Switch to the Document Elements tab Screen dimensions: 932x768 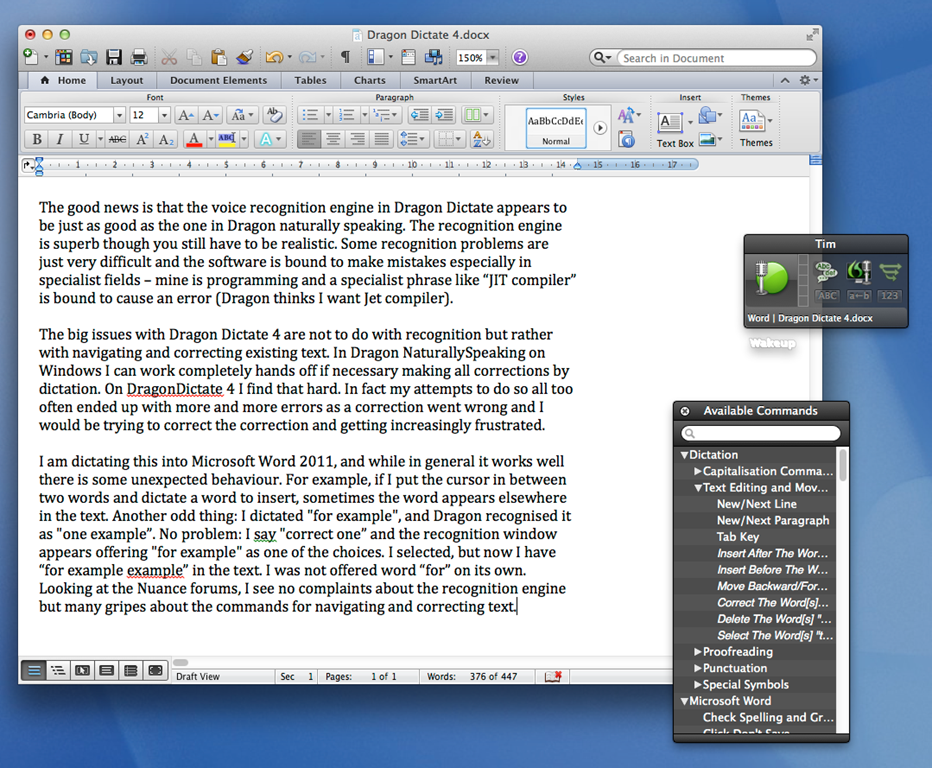click(x=218, y=80)
